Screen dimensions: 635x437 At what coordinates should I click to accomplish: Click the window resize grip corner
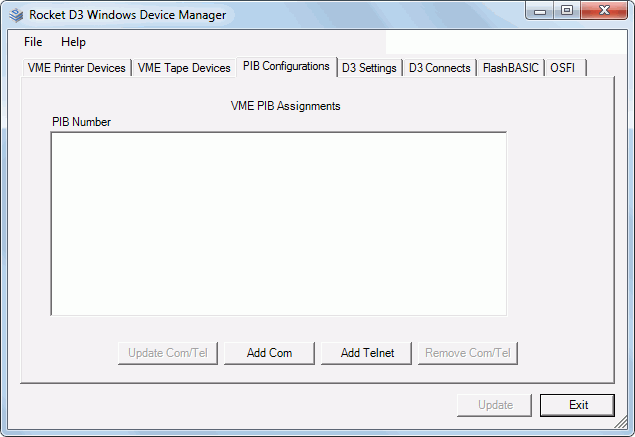coord(621,423)
